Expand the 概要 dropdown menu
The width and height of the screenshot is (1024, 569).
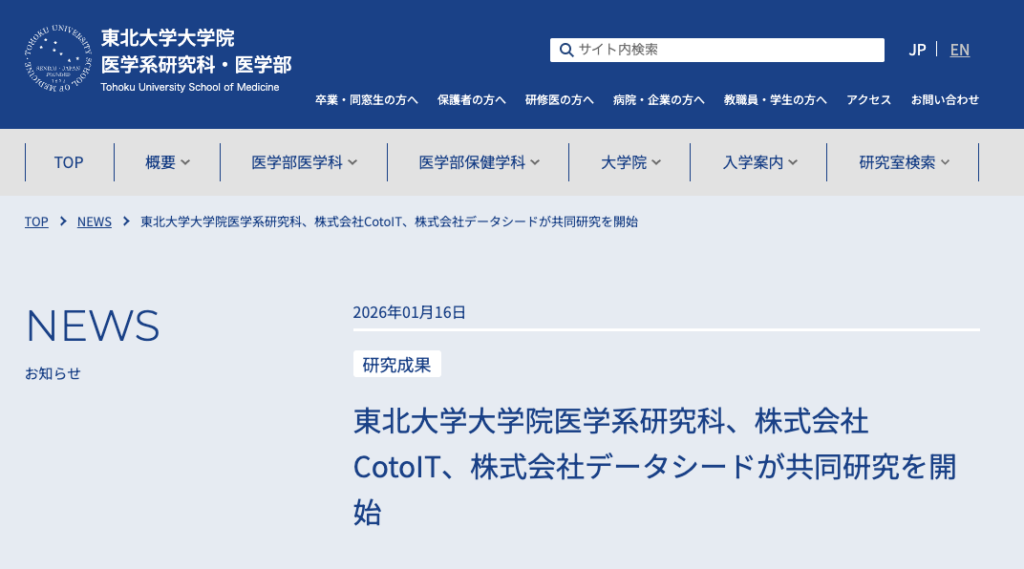[167, 162]
